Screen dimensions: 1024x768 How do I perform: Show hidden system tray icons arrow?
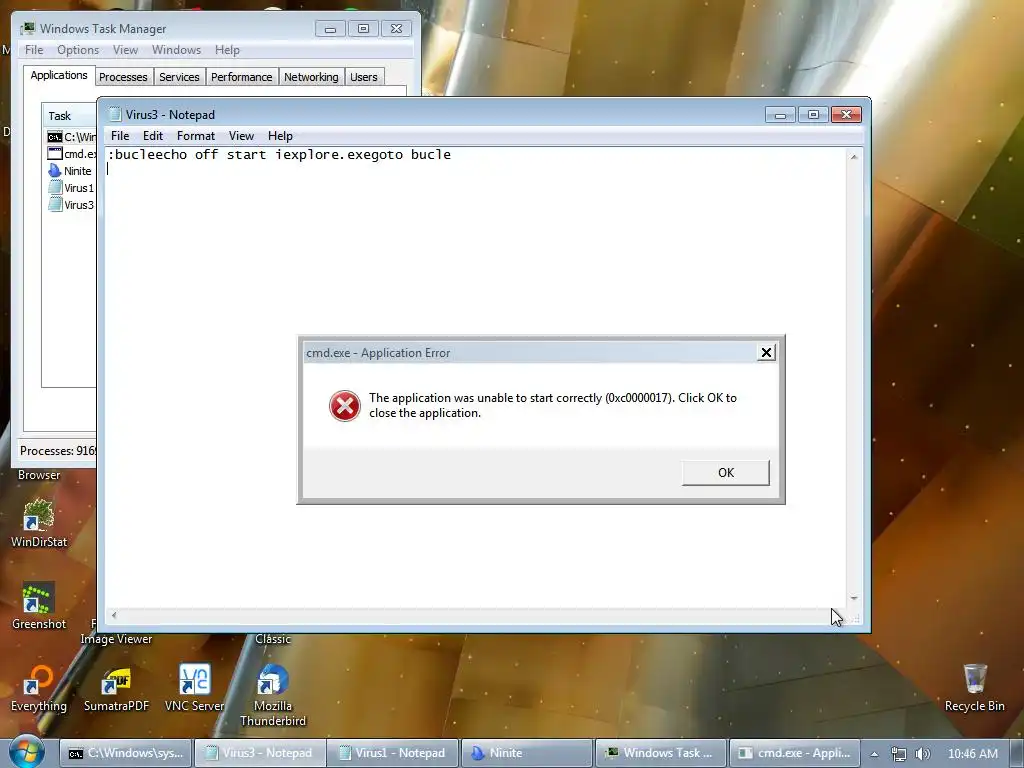(874, 754)
